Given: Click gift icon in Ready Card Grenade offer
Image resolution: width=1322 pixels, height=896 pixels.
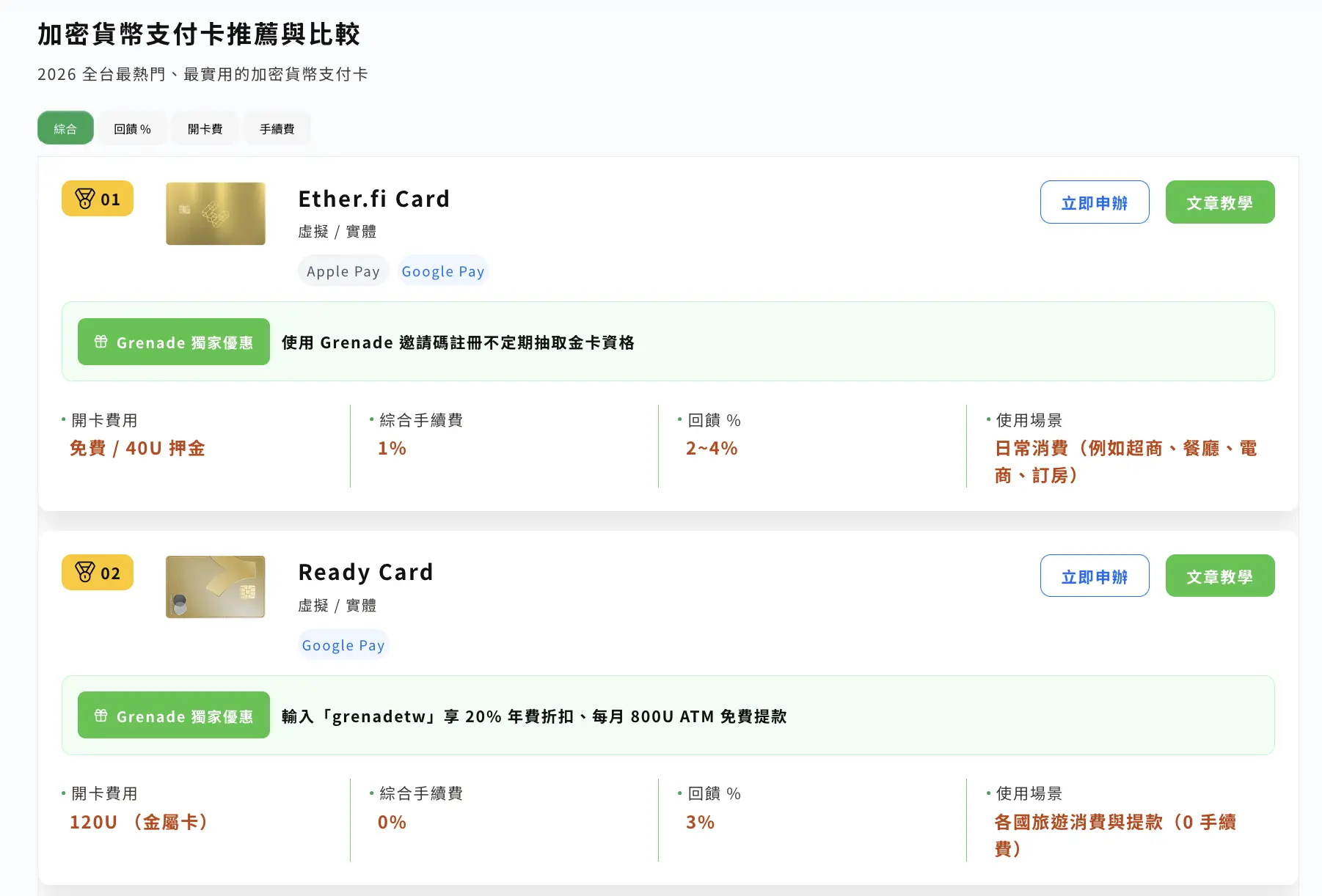Looking at the screenshot, I should [x=101, y=716].
